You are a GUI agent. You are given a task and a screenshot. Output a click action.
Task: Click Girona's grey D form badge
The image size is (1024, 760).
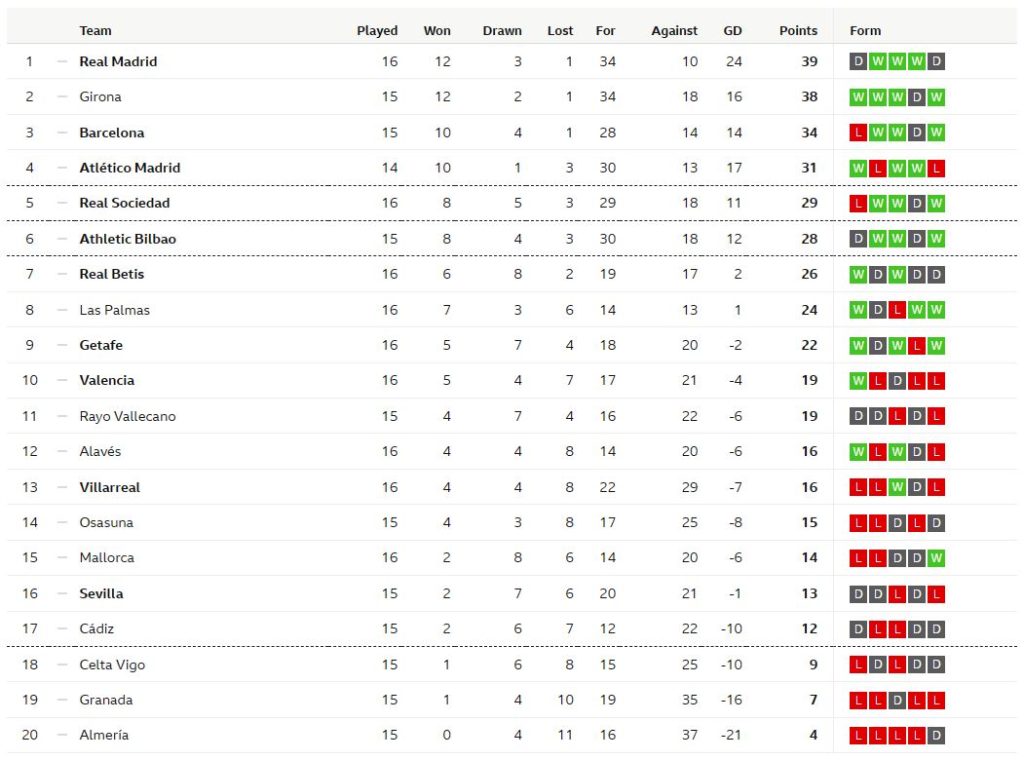click(916, 97)
